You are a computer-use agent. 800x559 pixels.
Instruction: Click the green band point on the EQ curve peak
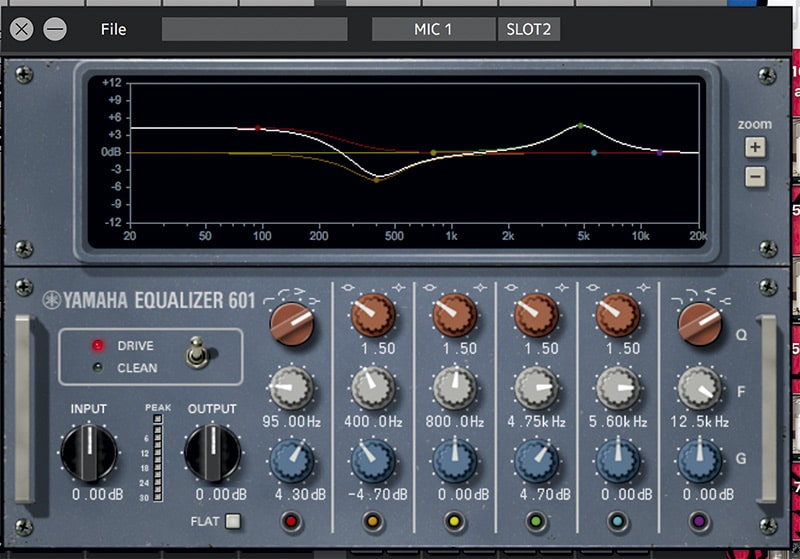point(581,125)
